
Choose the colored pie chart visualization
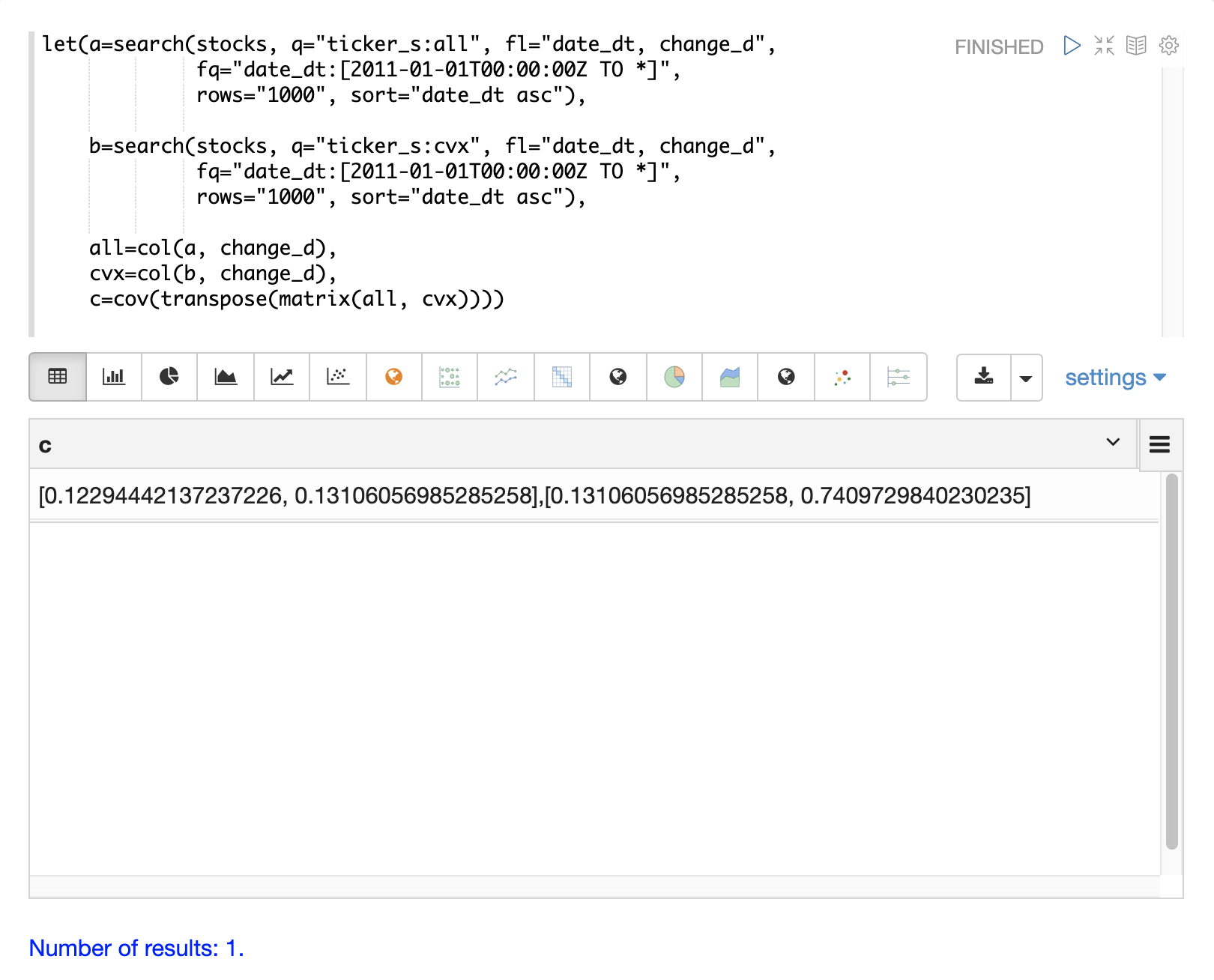pyautogui.click(x=674, y=377)
